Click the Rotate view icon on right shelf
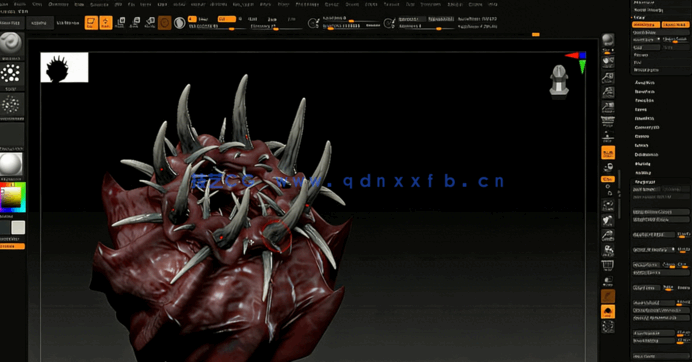 coord(608,250)
